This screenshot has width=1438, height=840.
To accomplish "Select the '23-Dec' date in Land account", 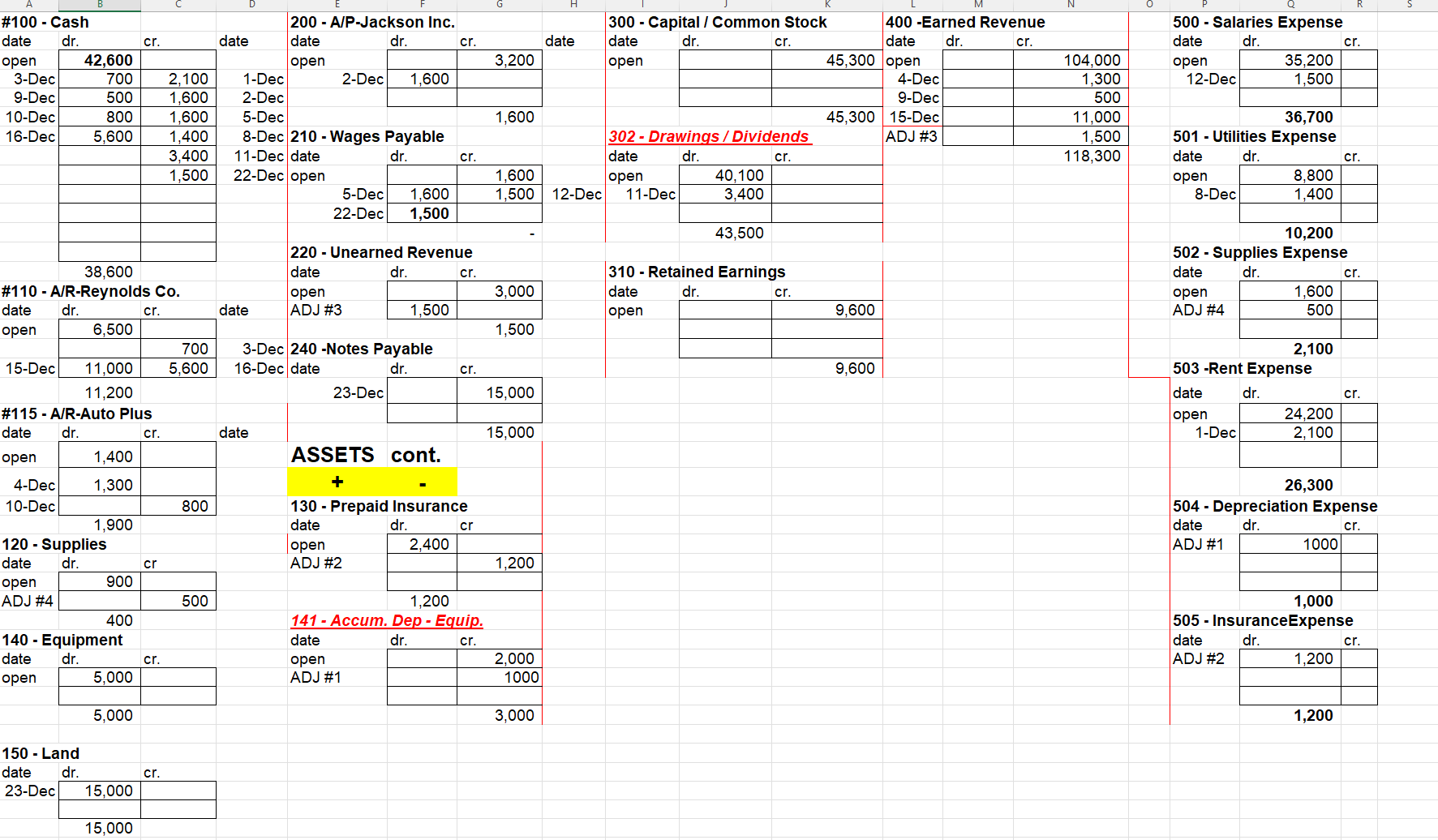I will 30,791.
